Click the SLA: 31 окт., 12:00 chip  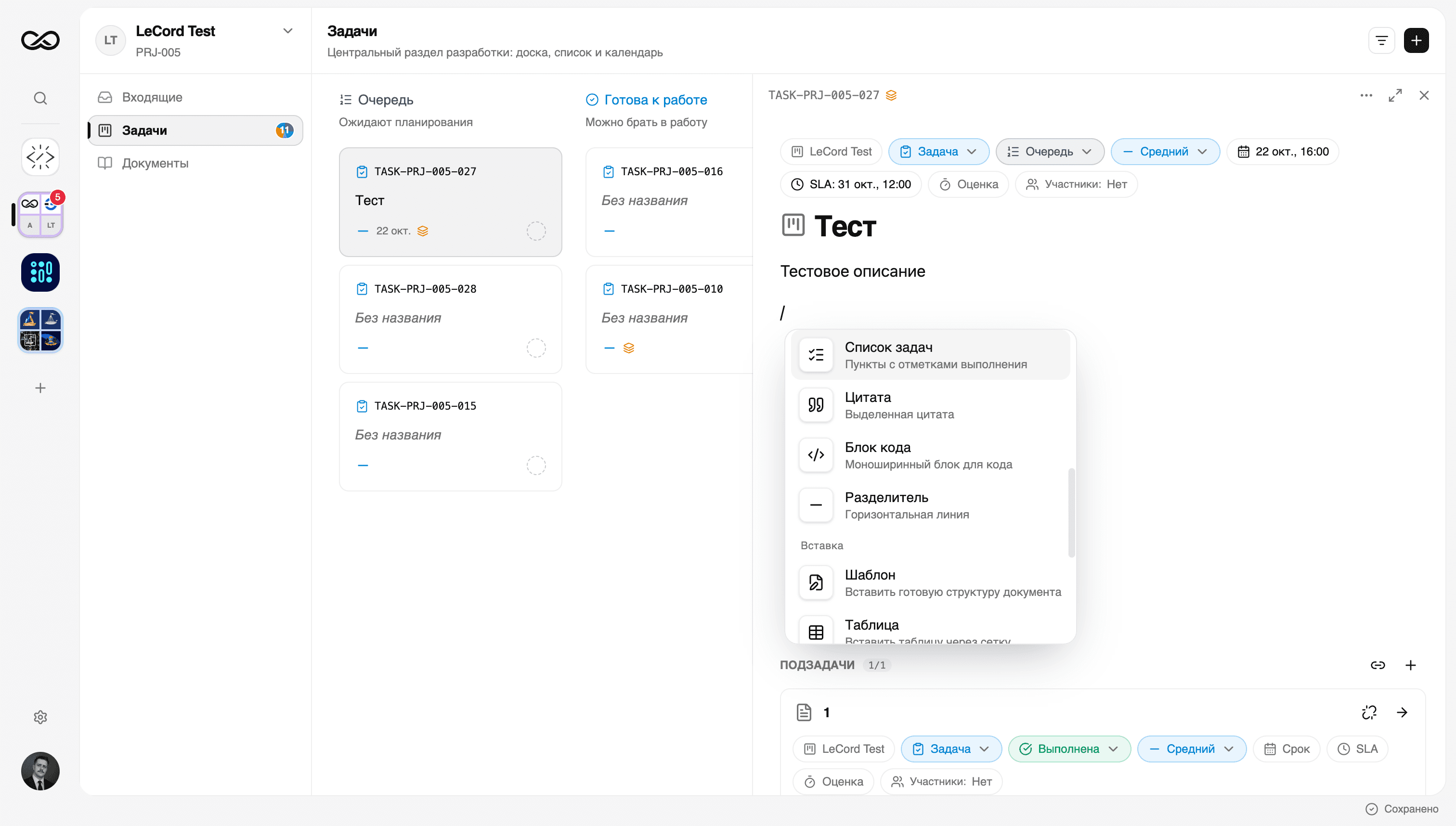pos(851,184)
